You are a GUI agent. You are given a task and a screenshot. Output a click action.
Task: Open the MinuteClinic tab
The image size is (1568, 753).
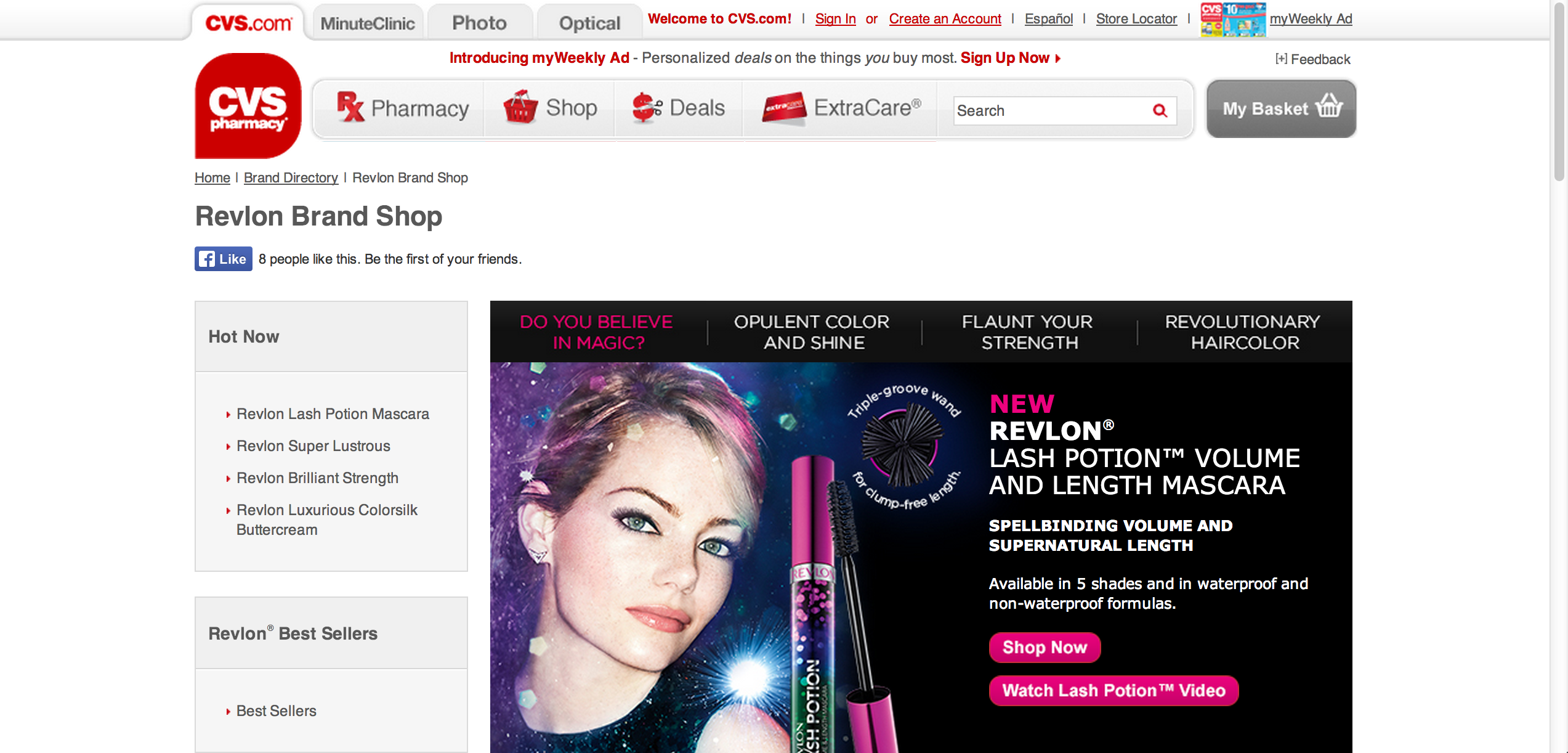(368, 23)
